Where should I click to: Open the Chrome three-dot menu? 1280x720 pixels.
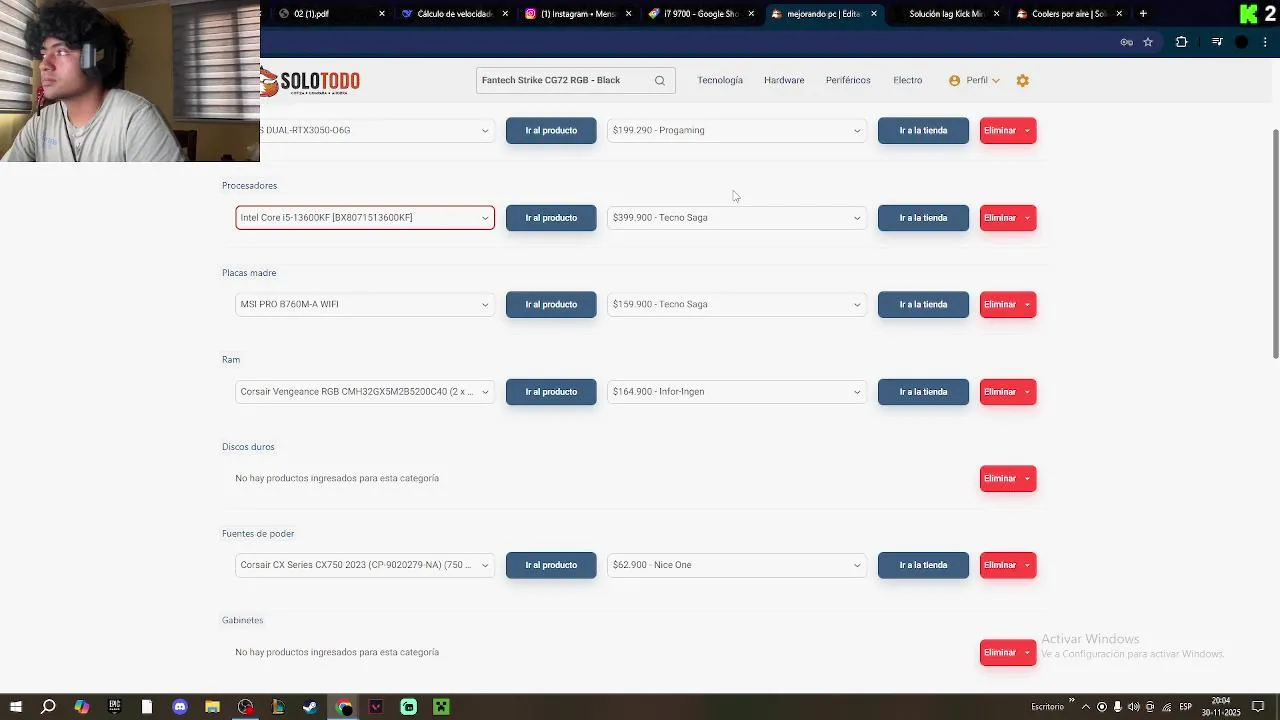coord(1266,42)
